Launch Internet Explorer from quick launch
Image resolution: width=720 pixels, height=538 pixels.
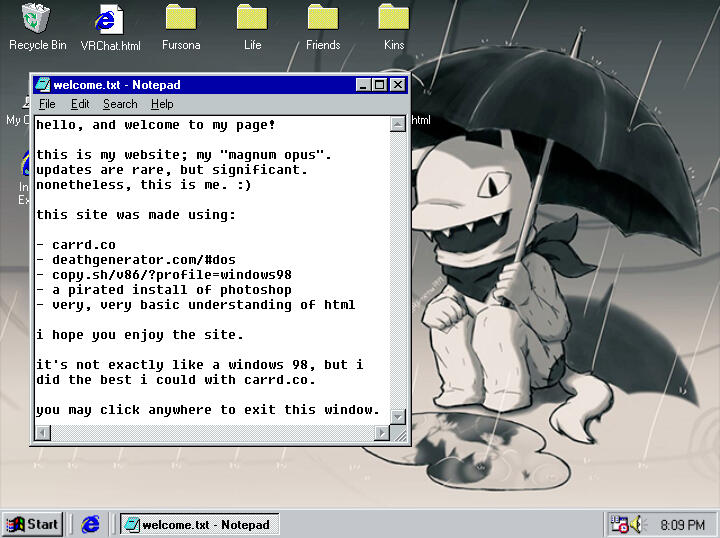pos(91,524)
